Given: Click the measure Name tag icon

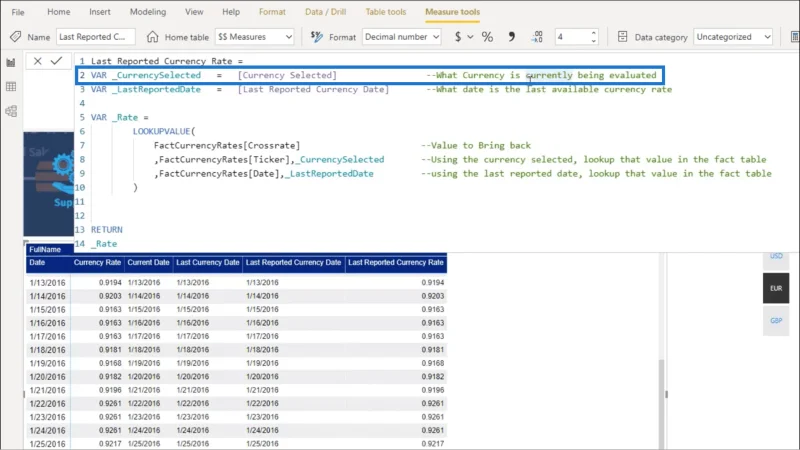Looking at the screenshot, I should 16,37.
